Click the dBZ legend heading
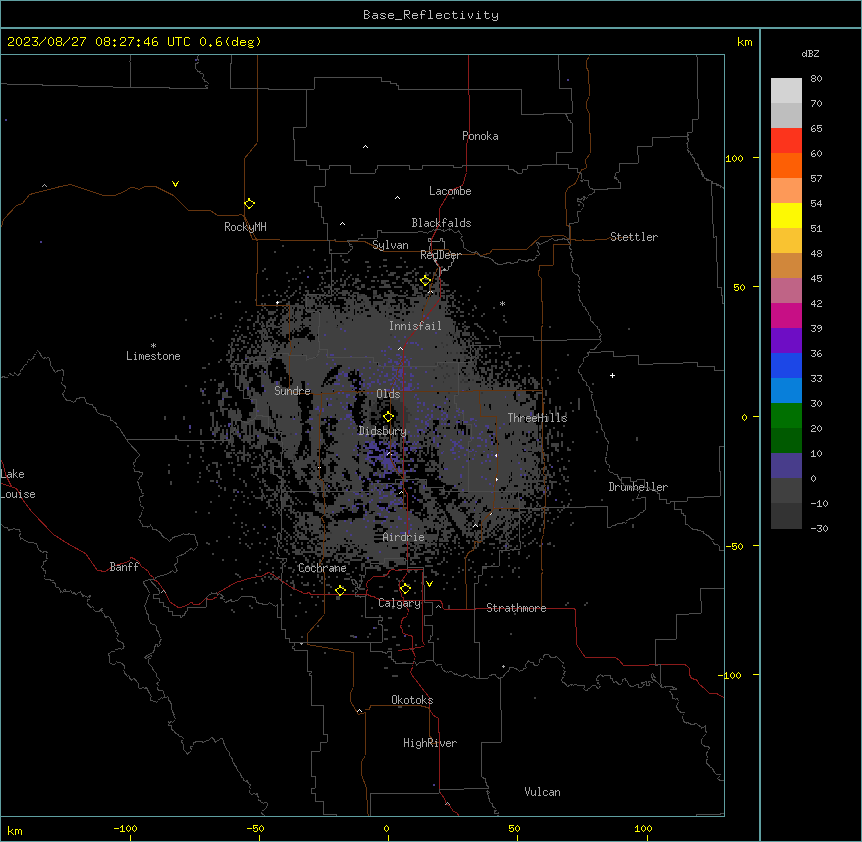862x842 pixels. [x=810, y=53]
